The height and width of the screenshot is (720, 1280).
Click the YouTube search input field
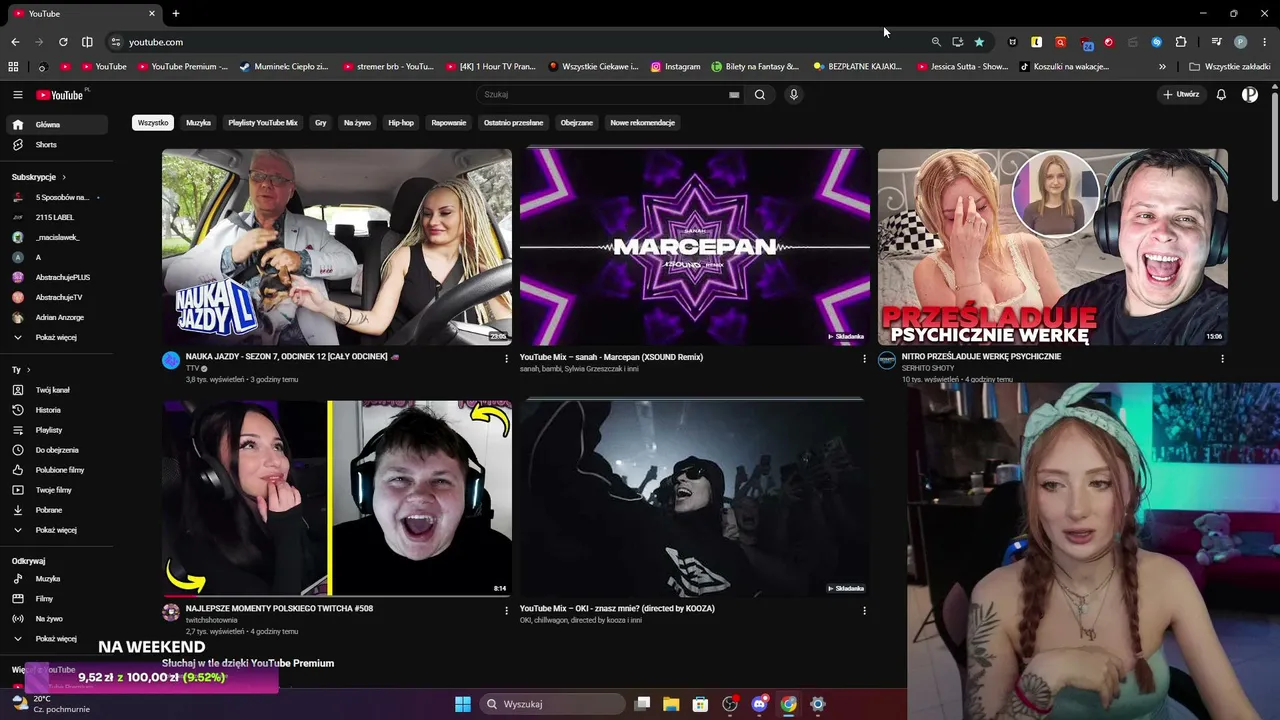click(603, 95)
